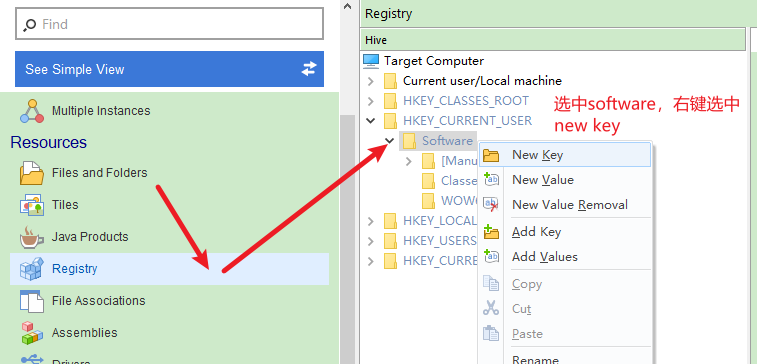
Task: Expand the last HKEY_CURRE… node
Action: [370, 261]
